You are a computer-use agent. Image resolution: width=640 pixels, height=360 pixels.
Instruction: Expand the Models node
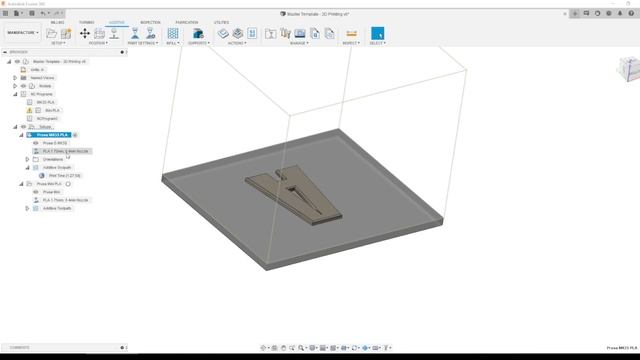coord(15,86)
